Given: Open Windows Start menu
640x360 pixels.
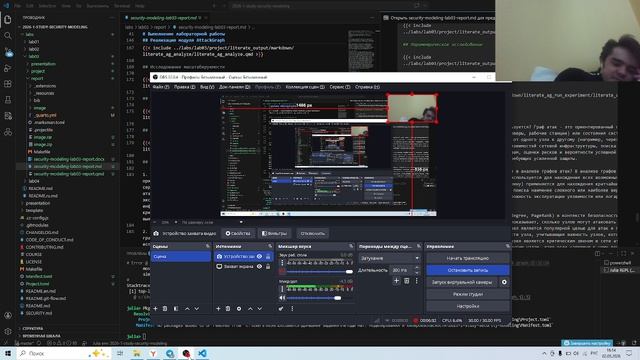Looking at the screenshot, I should (8, 353).
